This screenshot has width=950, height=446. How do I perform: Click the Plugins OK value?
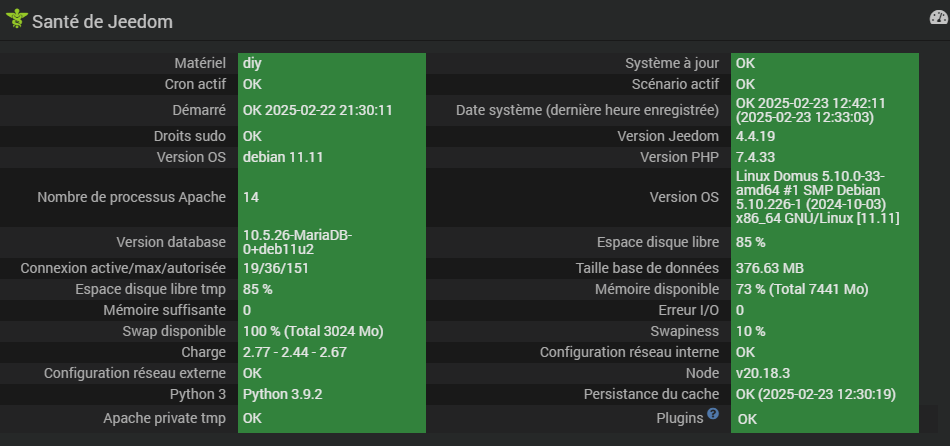[747, 419]
